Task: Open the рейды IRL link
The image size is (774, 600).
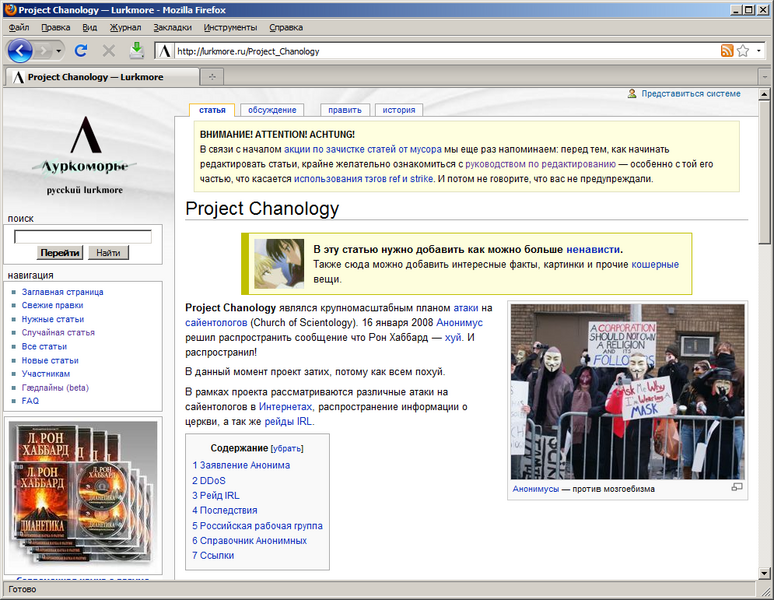Action: pos(288,421)
